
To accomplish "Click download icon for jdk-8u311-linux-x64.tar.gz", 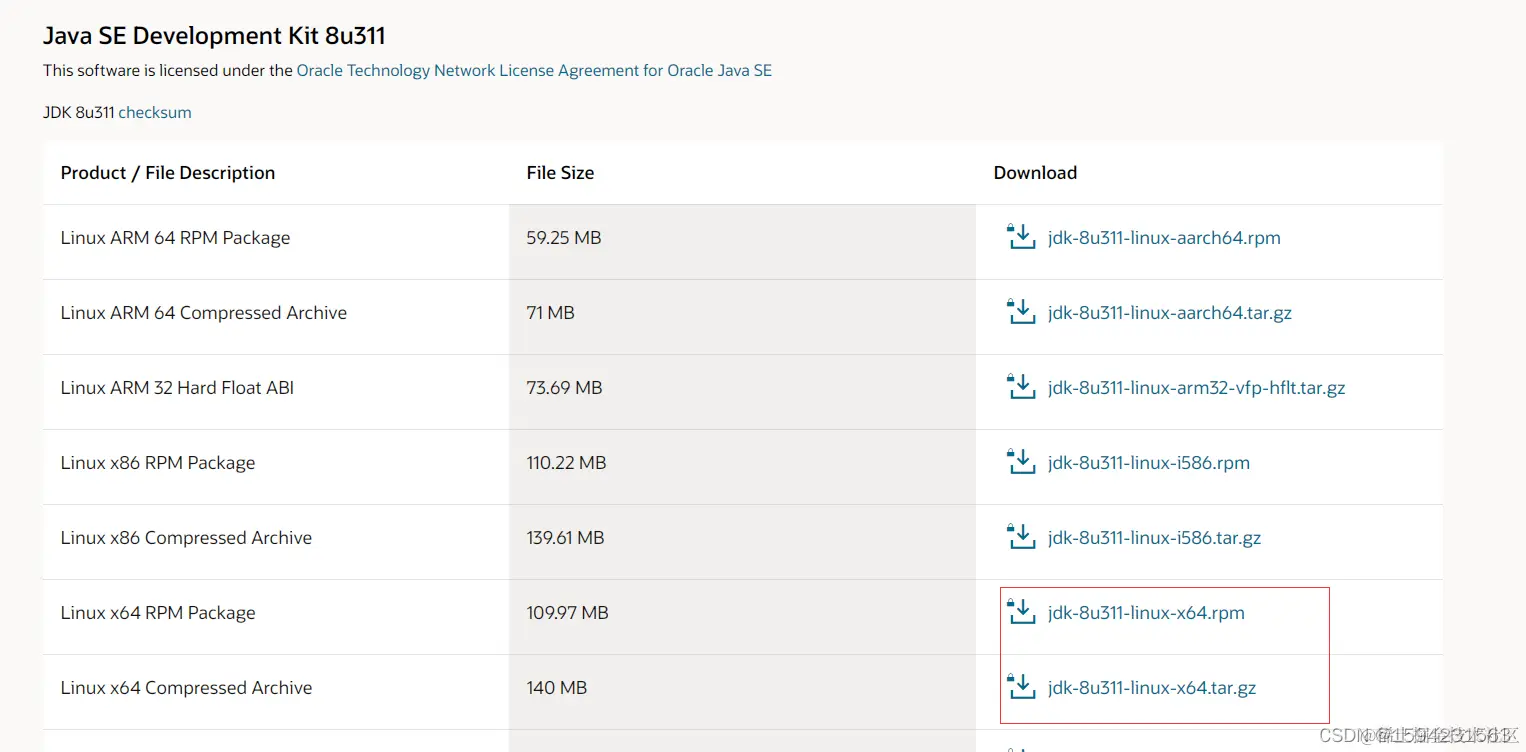I will click(1020, 687).
